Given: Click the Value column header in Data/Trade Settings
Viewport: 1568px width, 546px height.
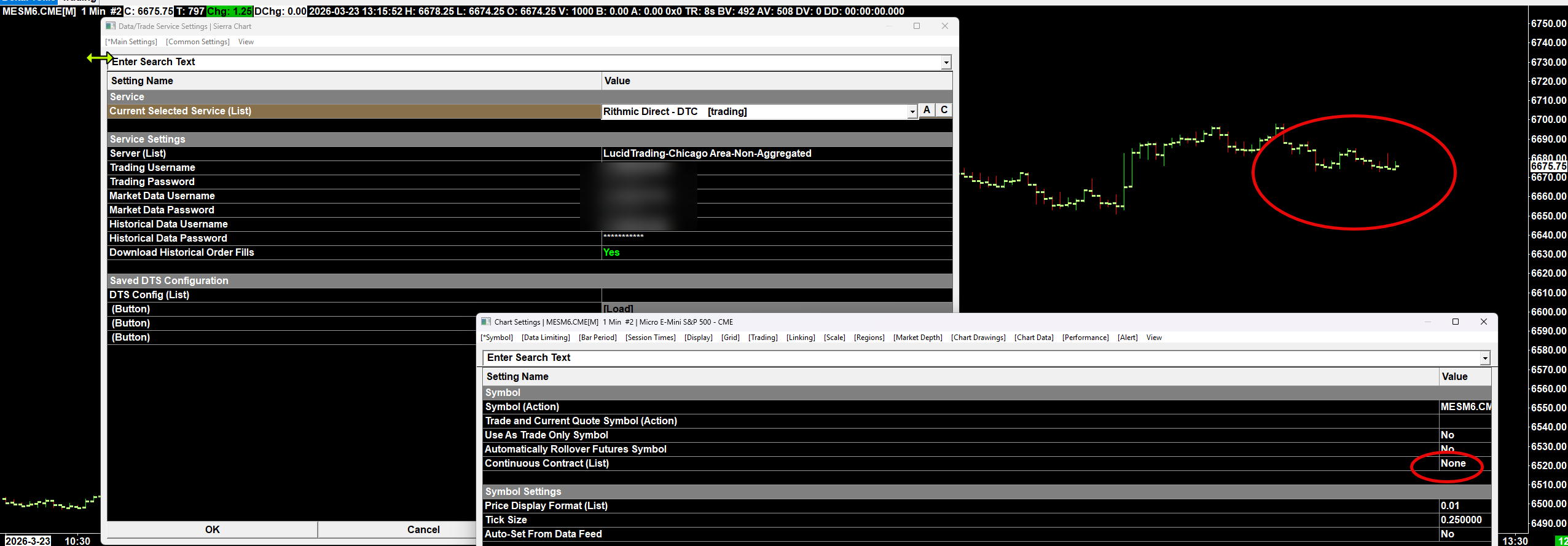Looking at the screenshot, I should click(x=777, y=81).
